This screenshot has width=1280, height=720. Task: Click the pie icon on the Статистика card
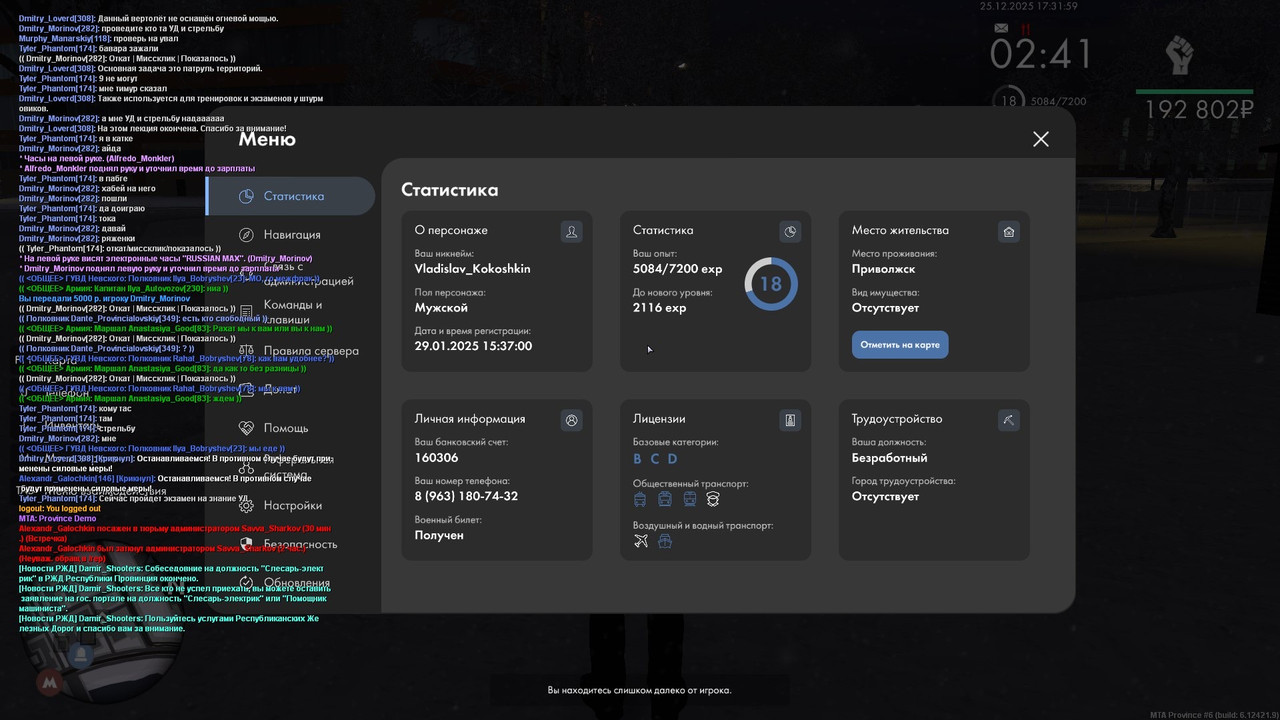click(x=790, y=232)
